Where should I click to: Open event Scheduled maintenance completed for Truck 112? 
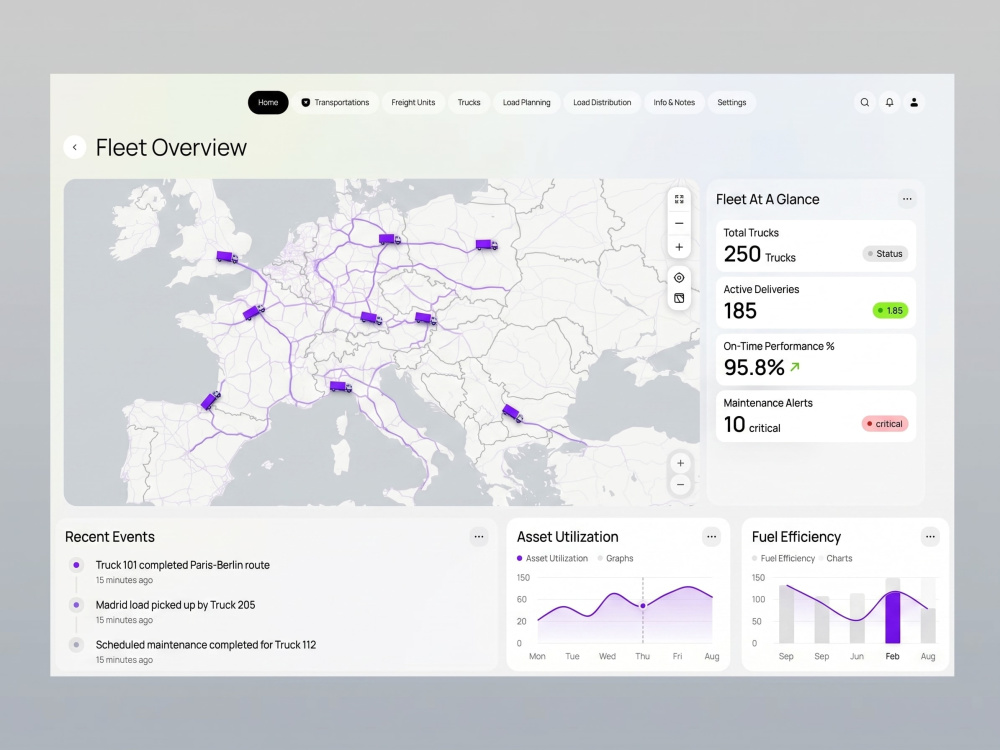point(206,645)
